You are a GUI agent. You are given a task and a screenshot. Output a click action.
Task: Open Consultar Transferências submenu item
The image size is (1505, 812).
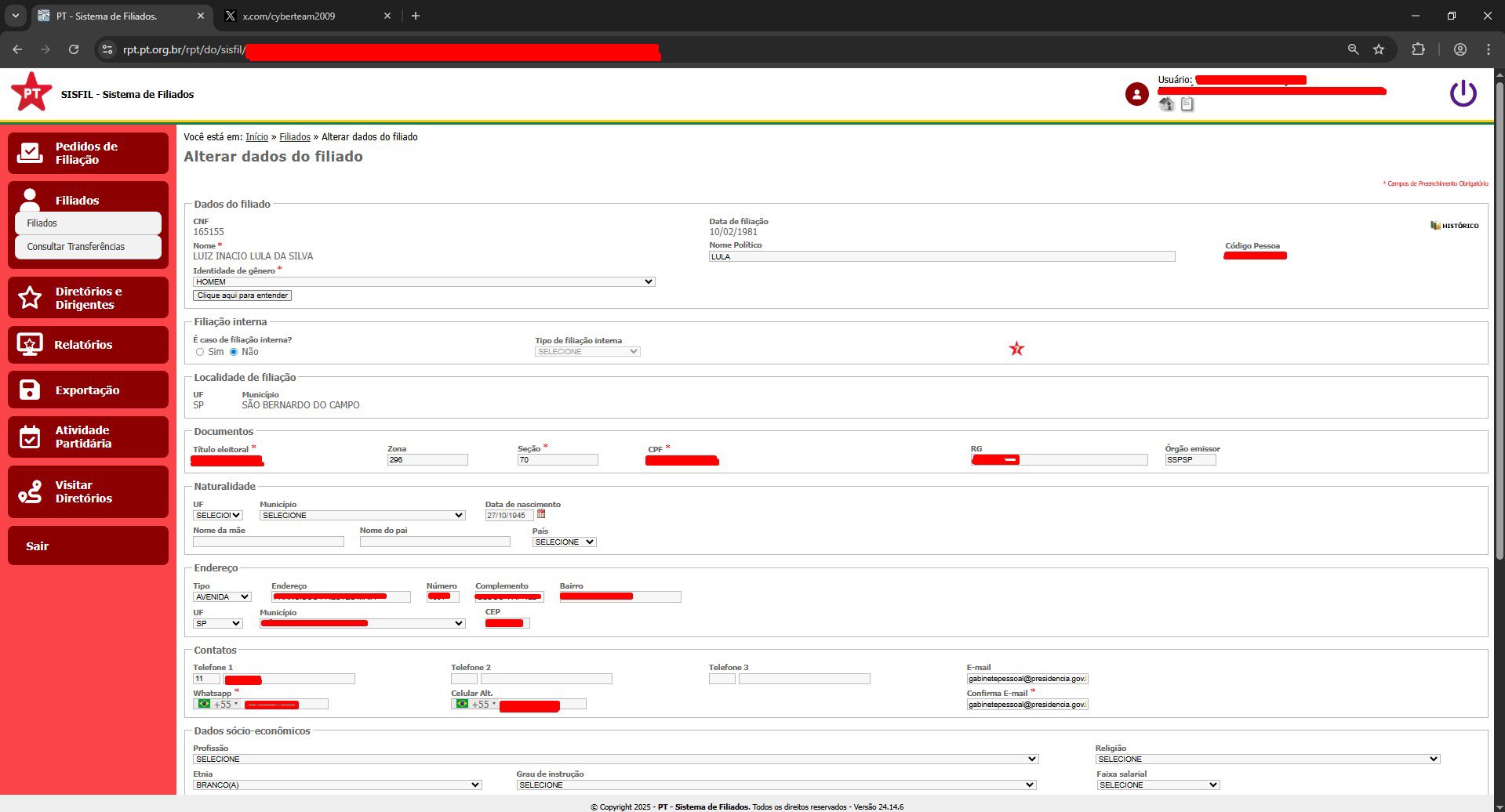[x=88, y=247]
